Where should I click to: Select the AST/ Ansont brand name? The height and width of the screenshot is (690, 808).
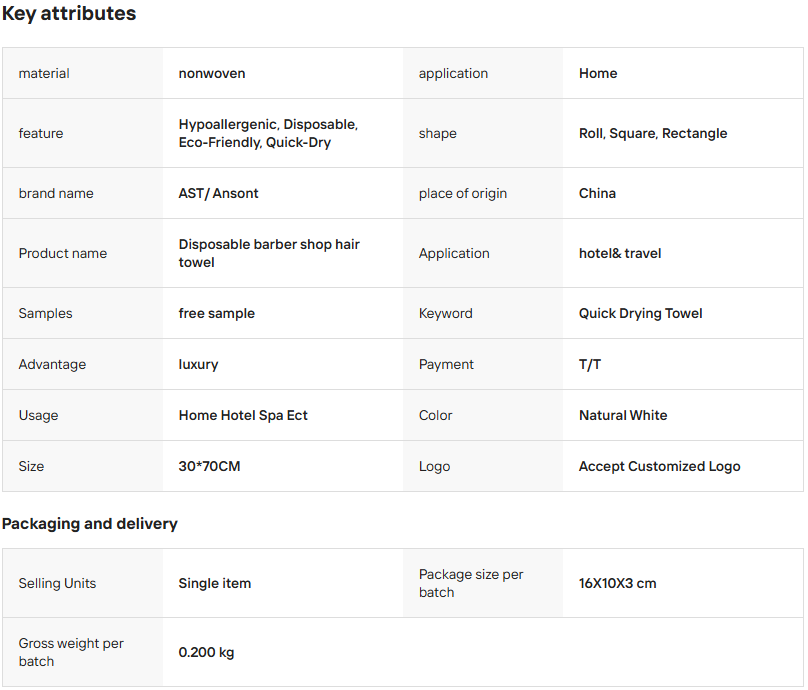point(218,193)
